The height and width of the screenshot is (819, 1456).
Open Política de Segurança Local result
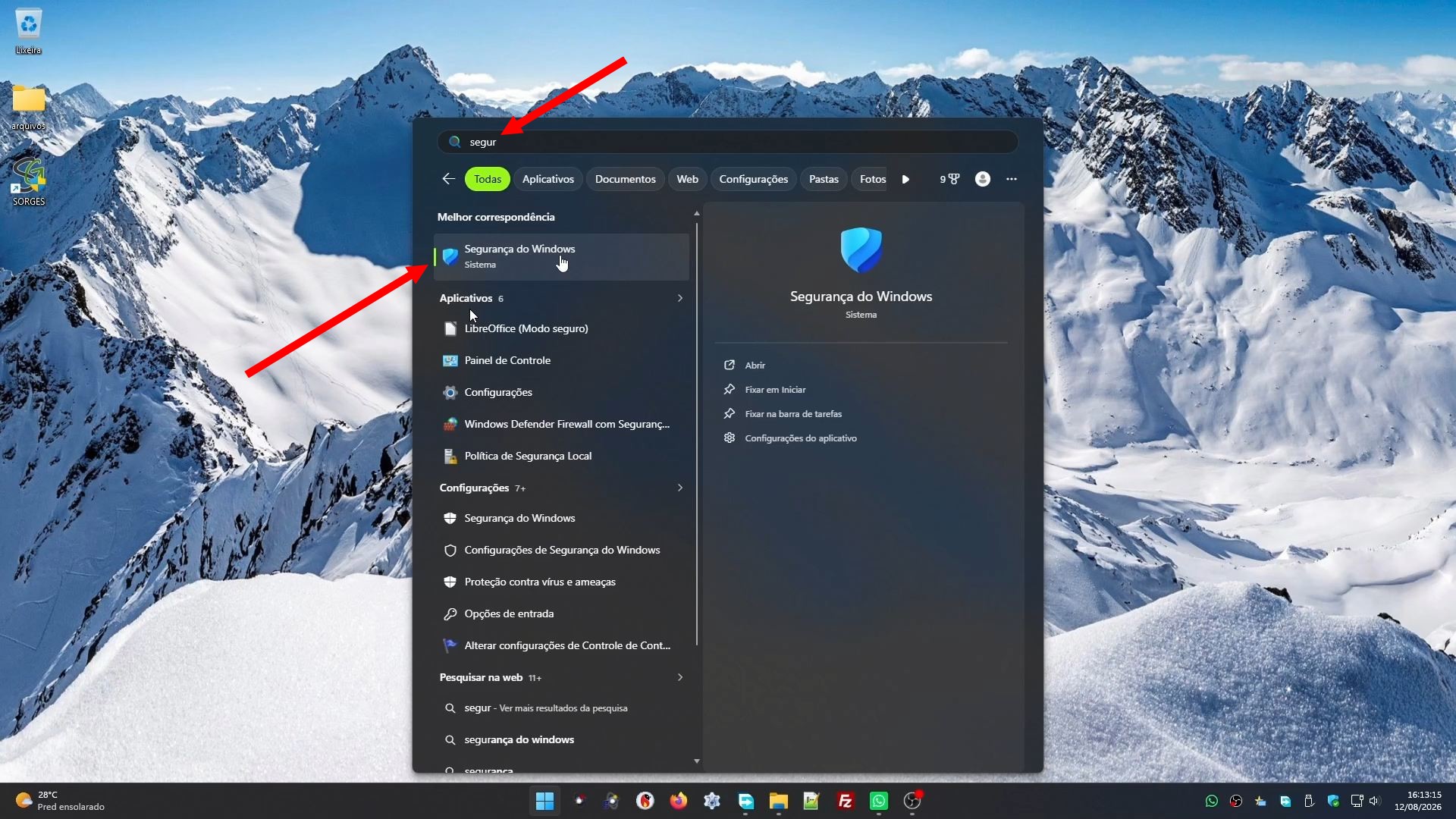(x=561, y=456)
